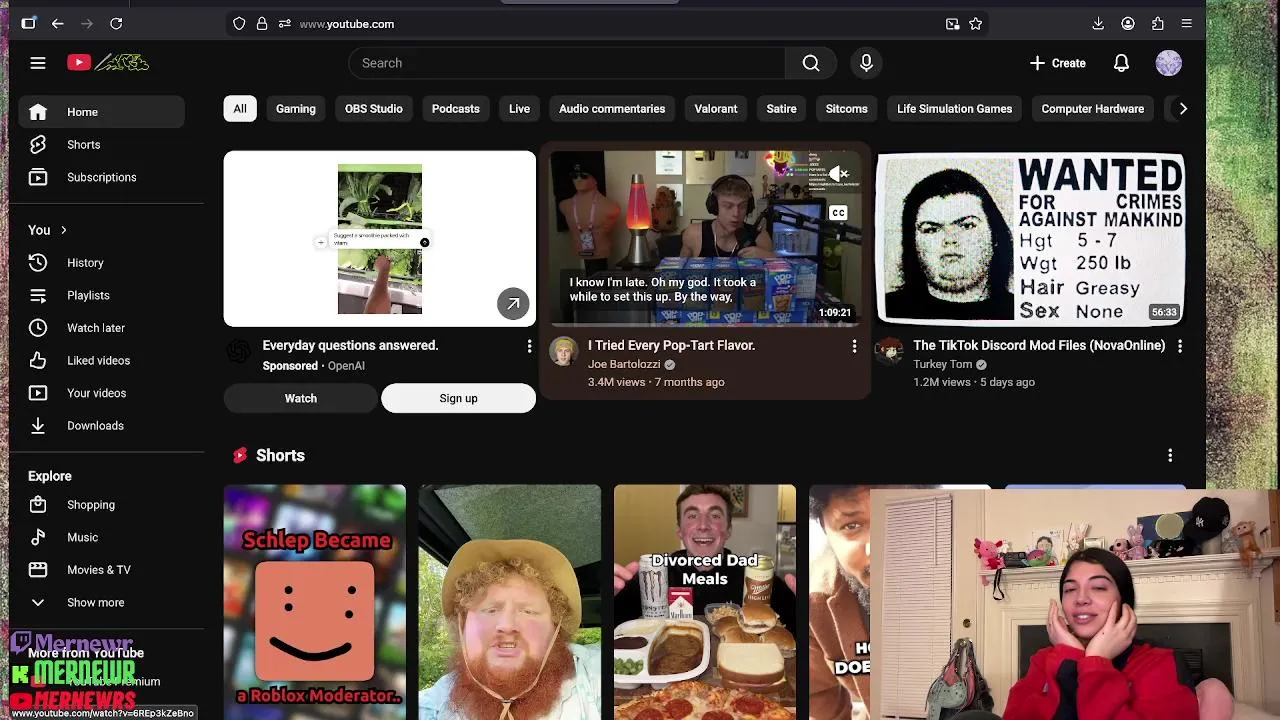Image resolution: width=1280 pixels, height=720 pixels.
Task: Open I Tried Every Pop-Tart Flavor title
Action: (x=671, y=345)
